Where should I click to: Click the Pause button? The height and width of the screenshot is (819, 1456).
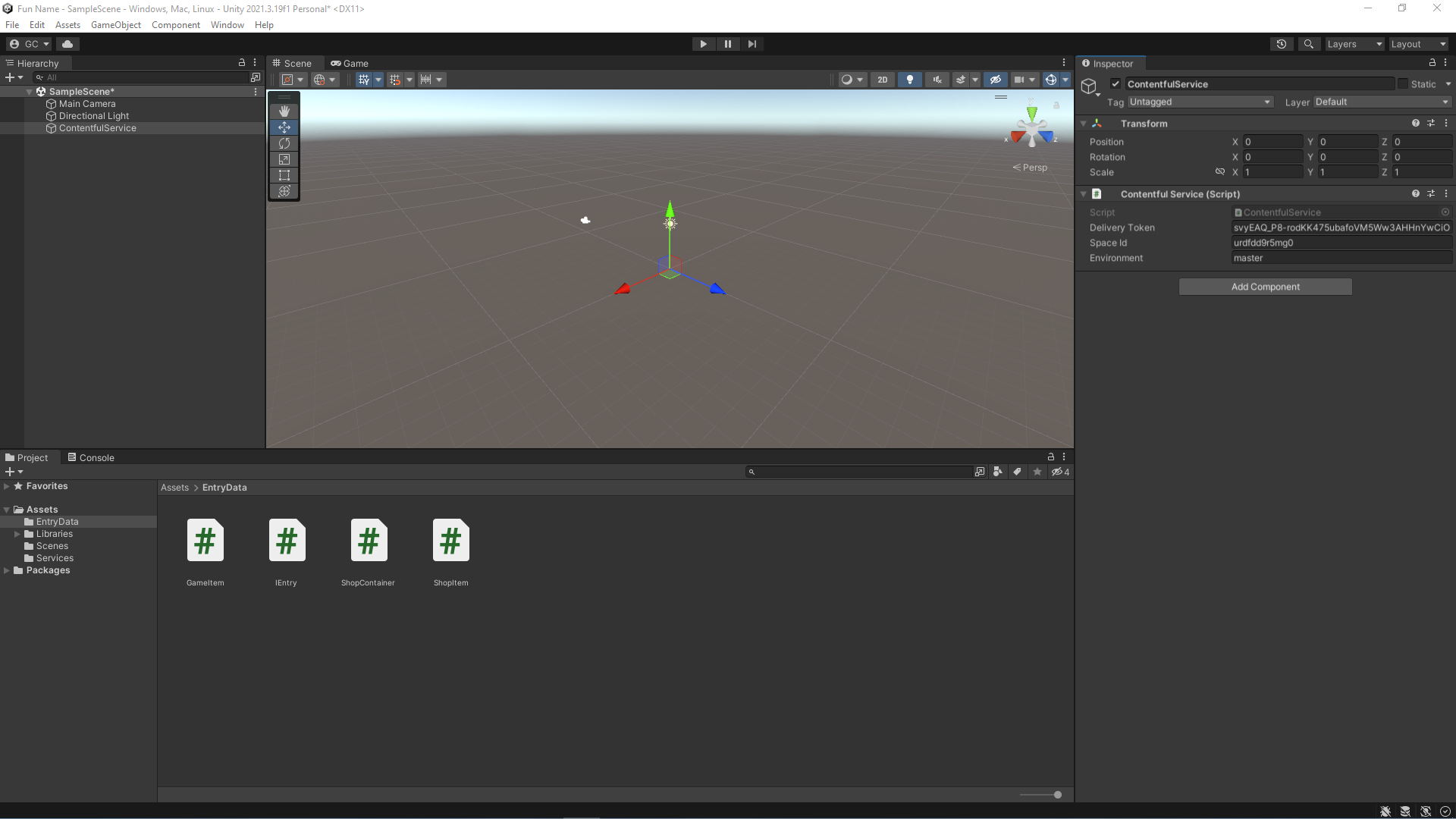(727, 44)
